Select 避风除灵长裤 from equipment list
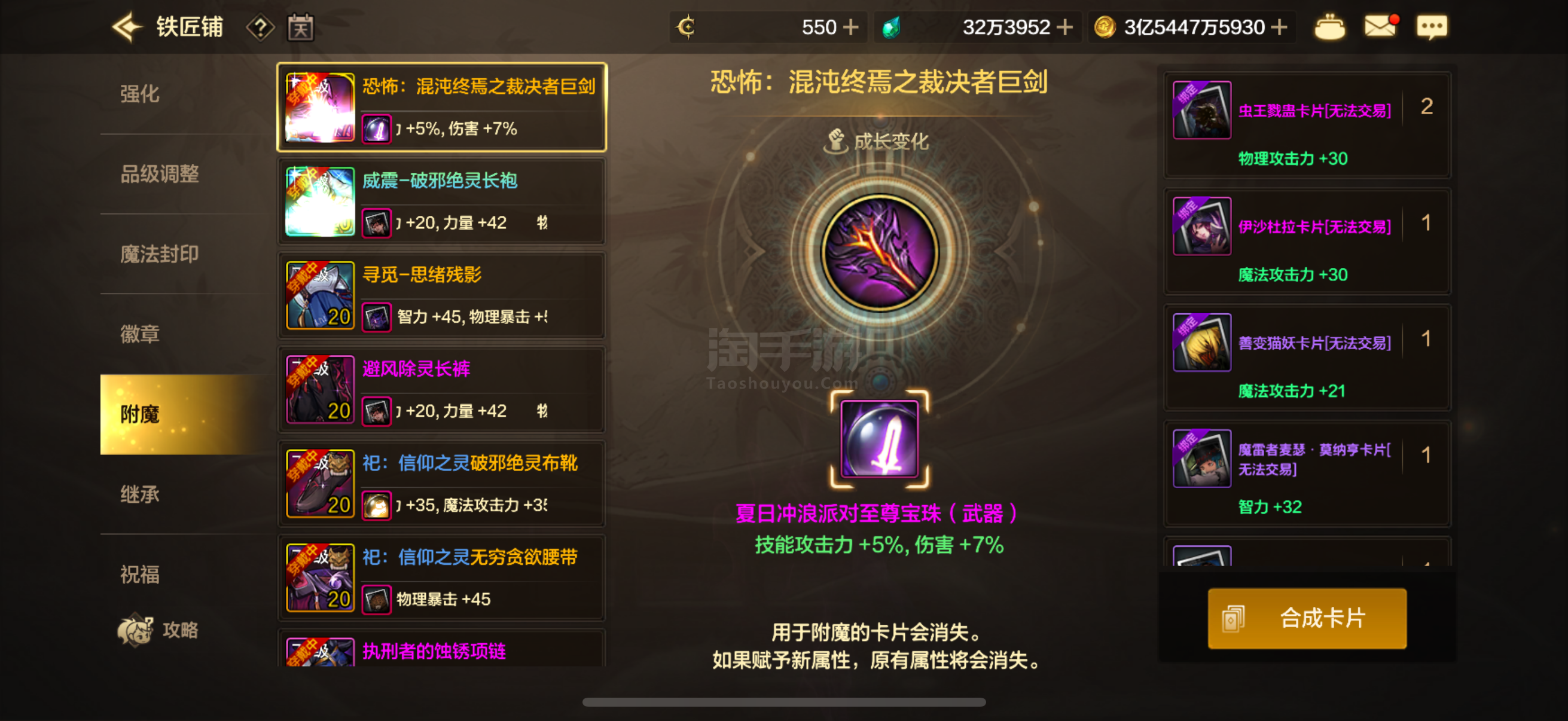1568x721 pixels. click(442, 389)
